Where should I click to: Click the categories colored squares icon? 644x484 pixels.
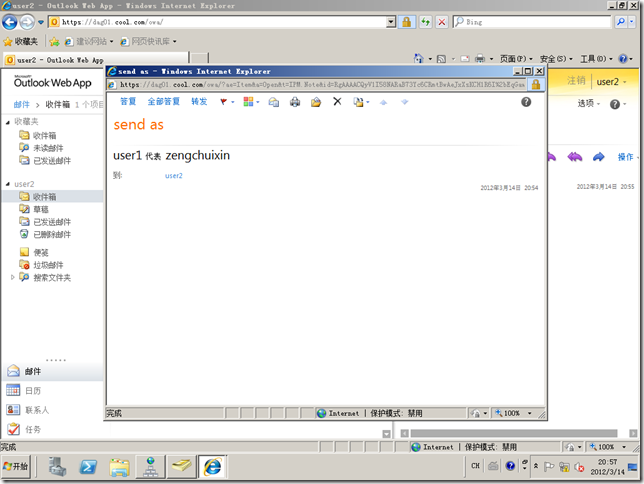point(248,102)
